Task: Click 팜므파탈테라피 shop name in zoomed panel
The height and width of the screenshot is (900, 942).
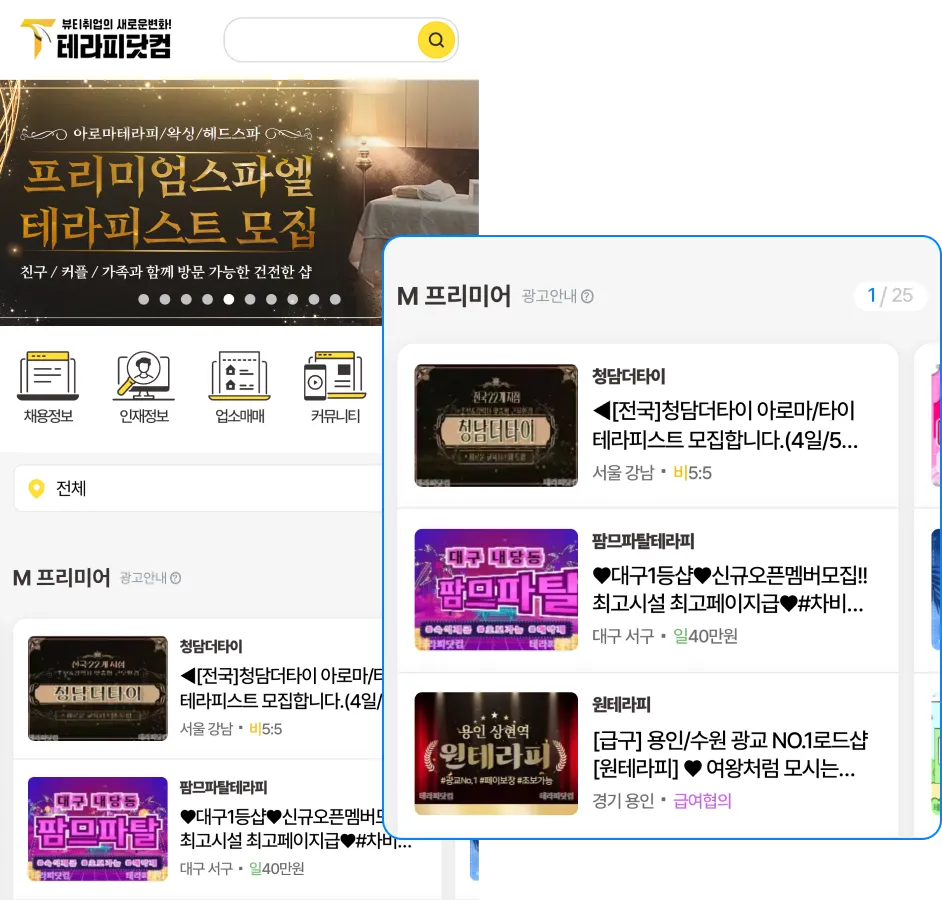Action: tap(643, 541)
